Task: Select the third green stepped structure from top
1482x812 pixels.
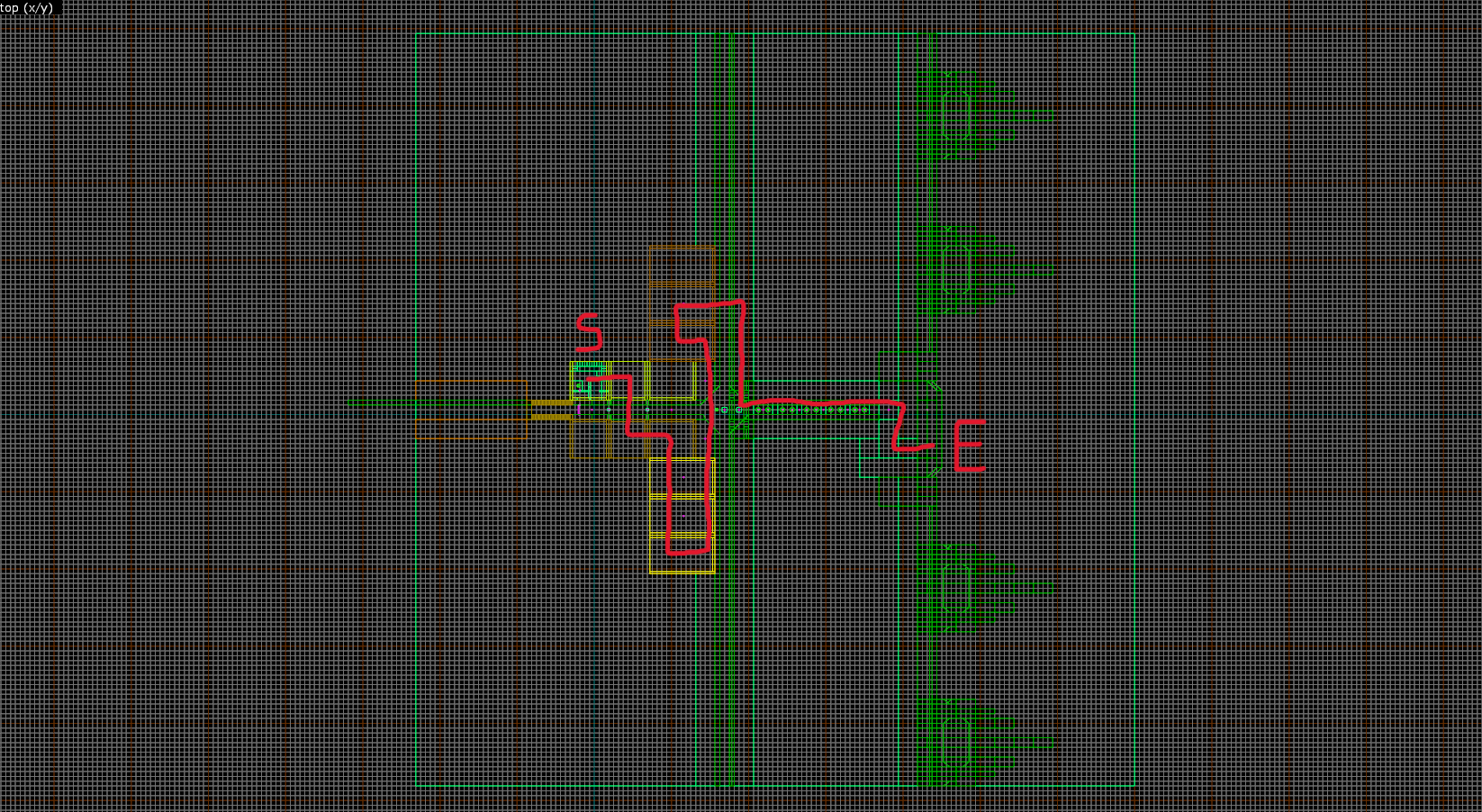Action: point(957,589)
